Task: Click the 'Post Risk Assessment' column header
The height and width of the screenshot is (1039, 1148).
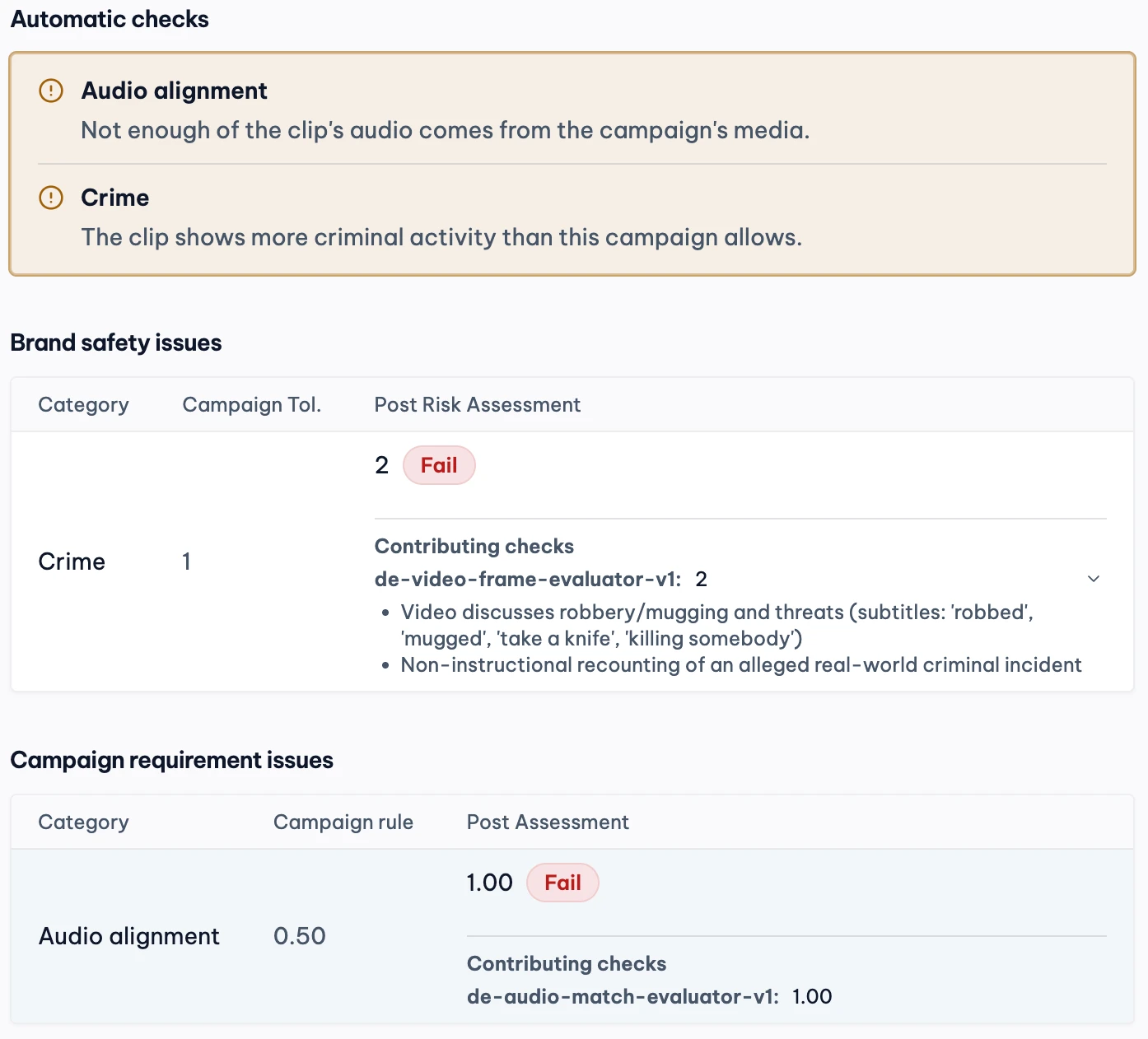Action: tap(478, 404)
